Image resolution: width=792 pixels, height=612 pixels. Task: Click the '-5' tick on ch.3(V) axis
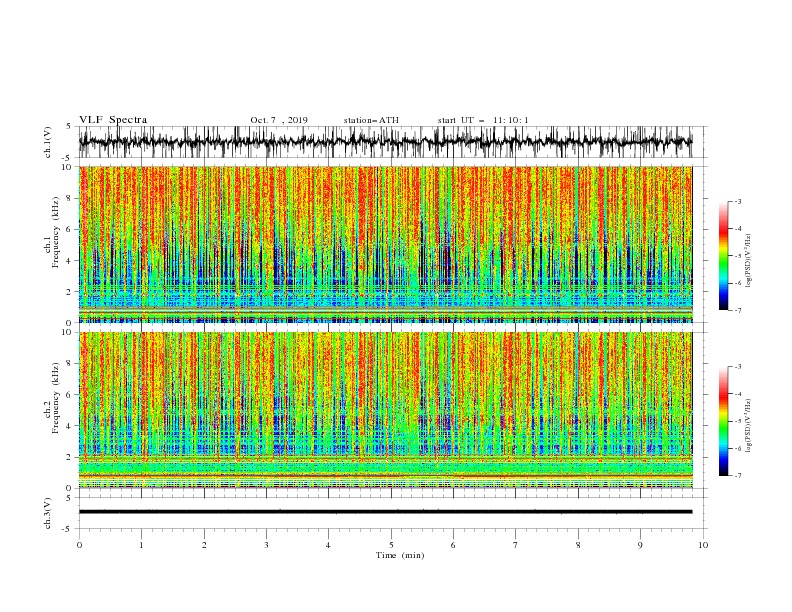pyautogui.click(x=67, y=529)
